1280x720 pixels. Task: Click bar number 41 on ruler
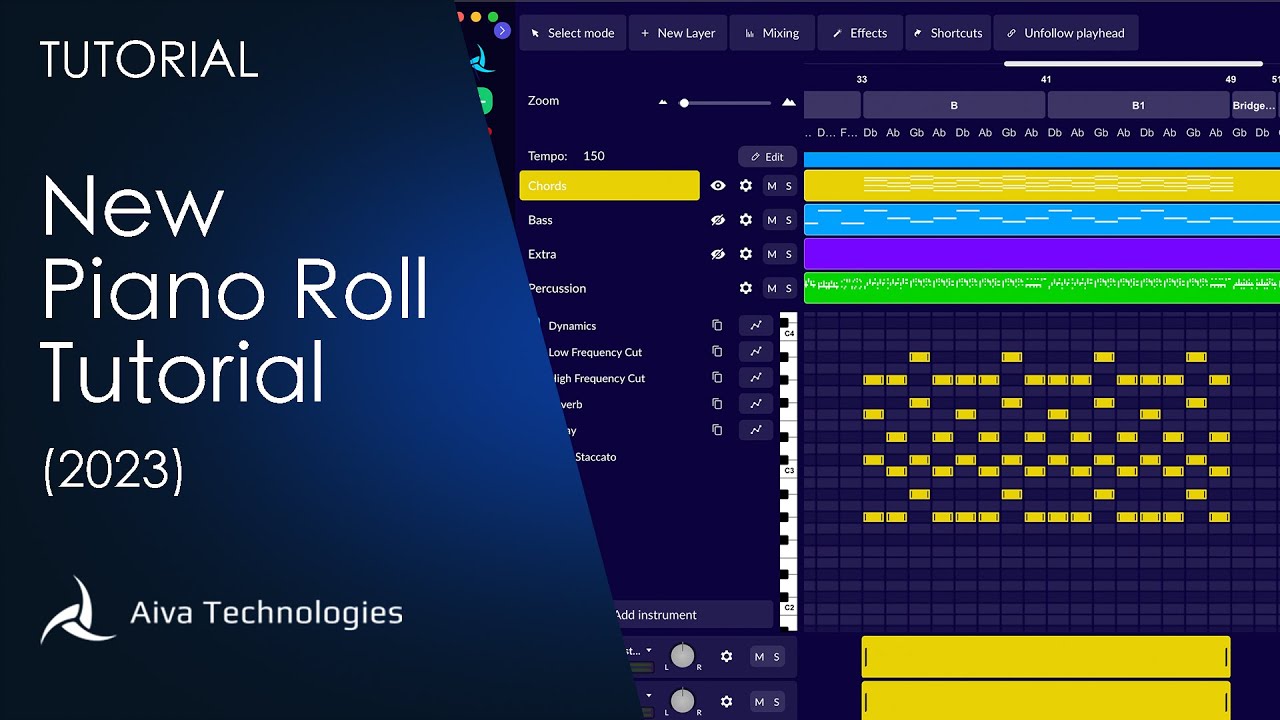(1046, 79)
